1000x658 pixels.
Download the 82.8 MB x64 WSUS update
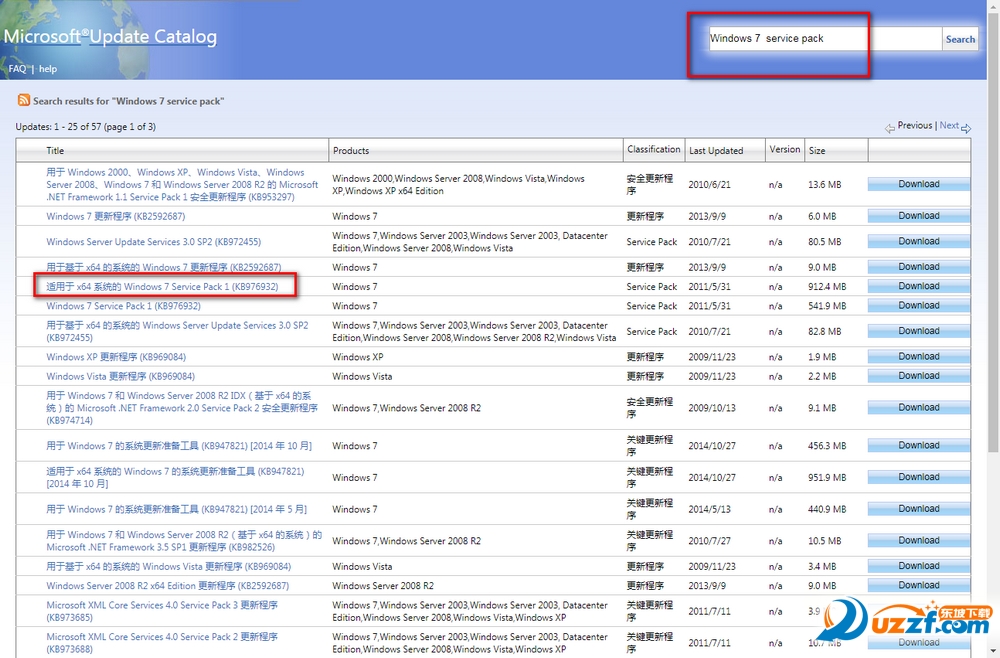coord(918,332)
